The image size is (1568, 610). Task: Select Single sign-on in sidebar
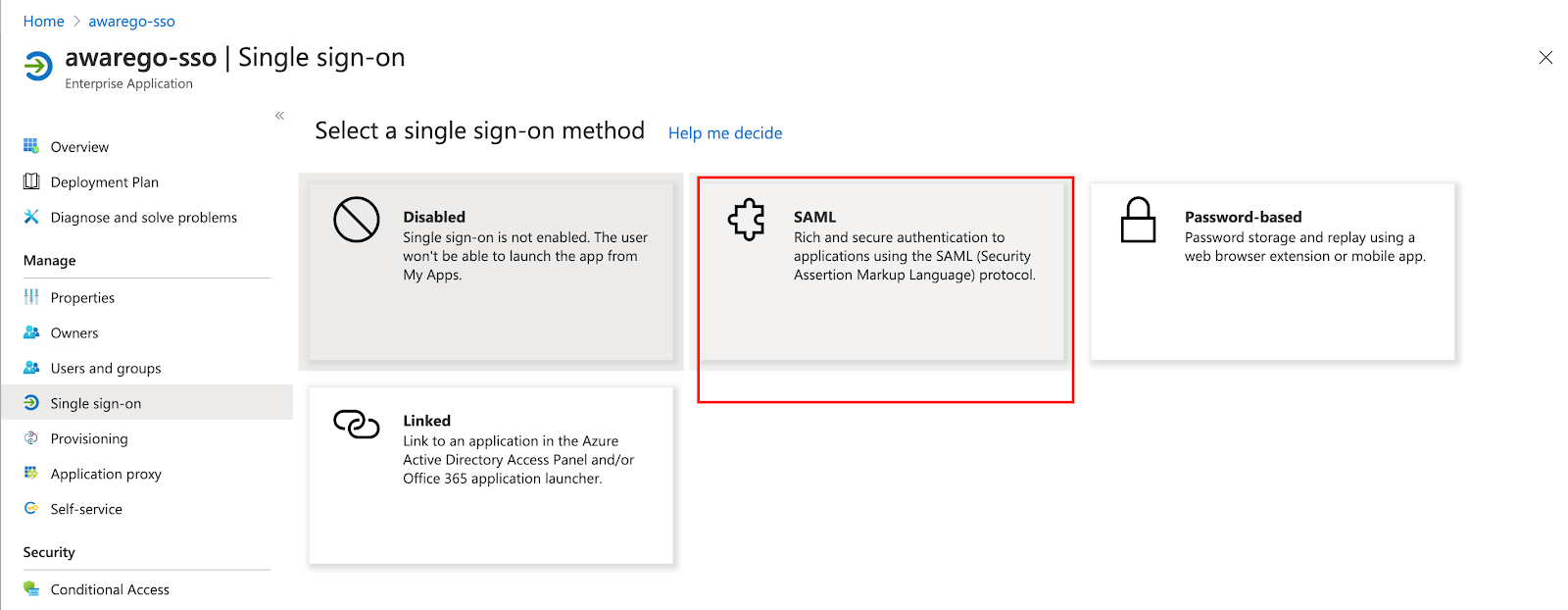click(x=147, y=403)
